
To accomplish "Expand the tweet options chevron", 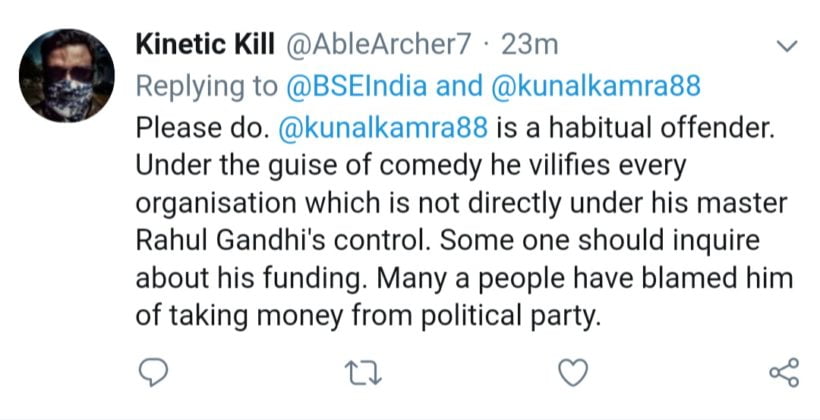I will coord(787,47).
